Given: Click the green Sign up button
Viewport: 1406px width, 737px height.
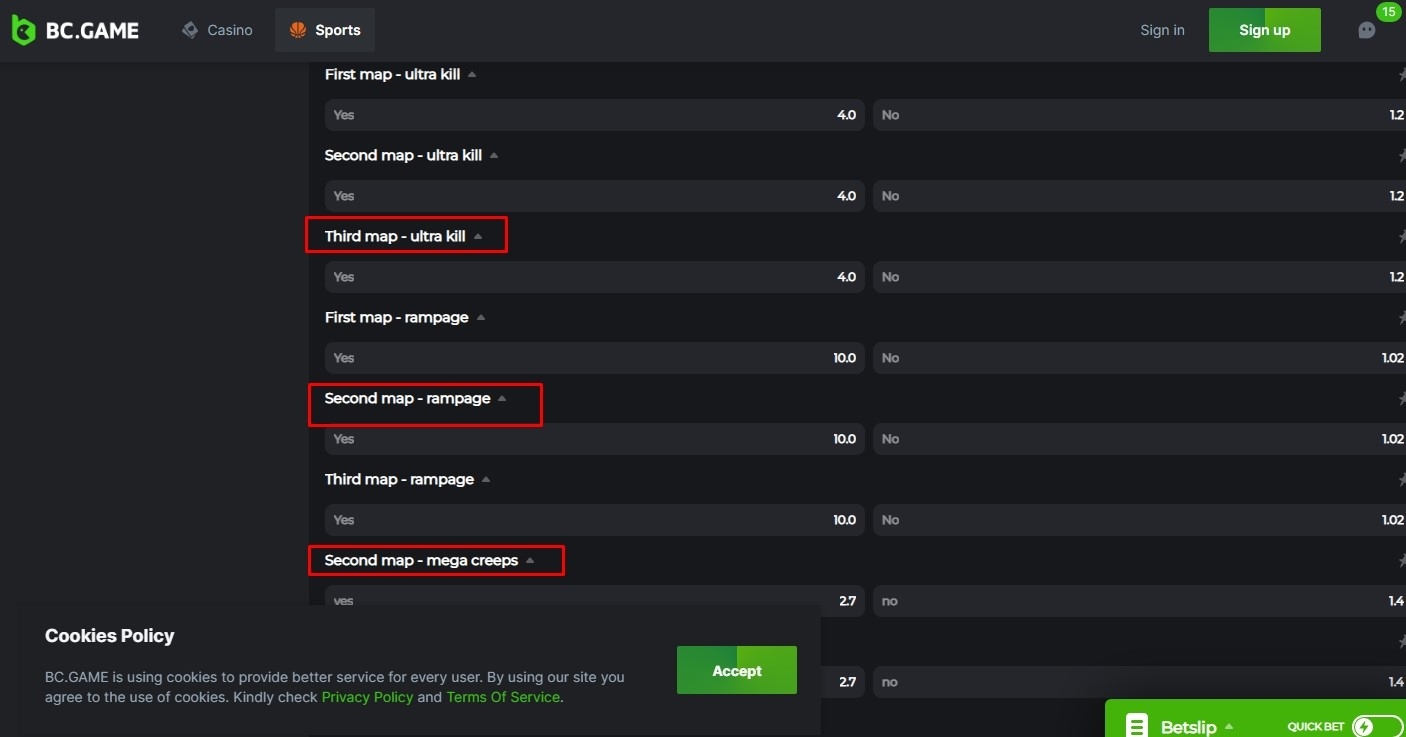Looking at the screenshot, I should 1264,30.
